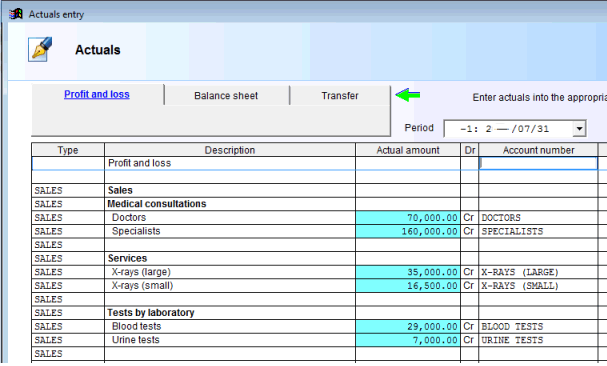Image resolution: width=607 pixels, height=366 pixels.
Task: Click the URINE TESTS account number cell
Action: (x=538, y=340)
